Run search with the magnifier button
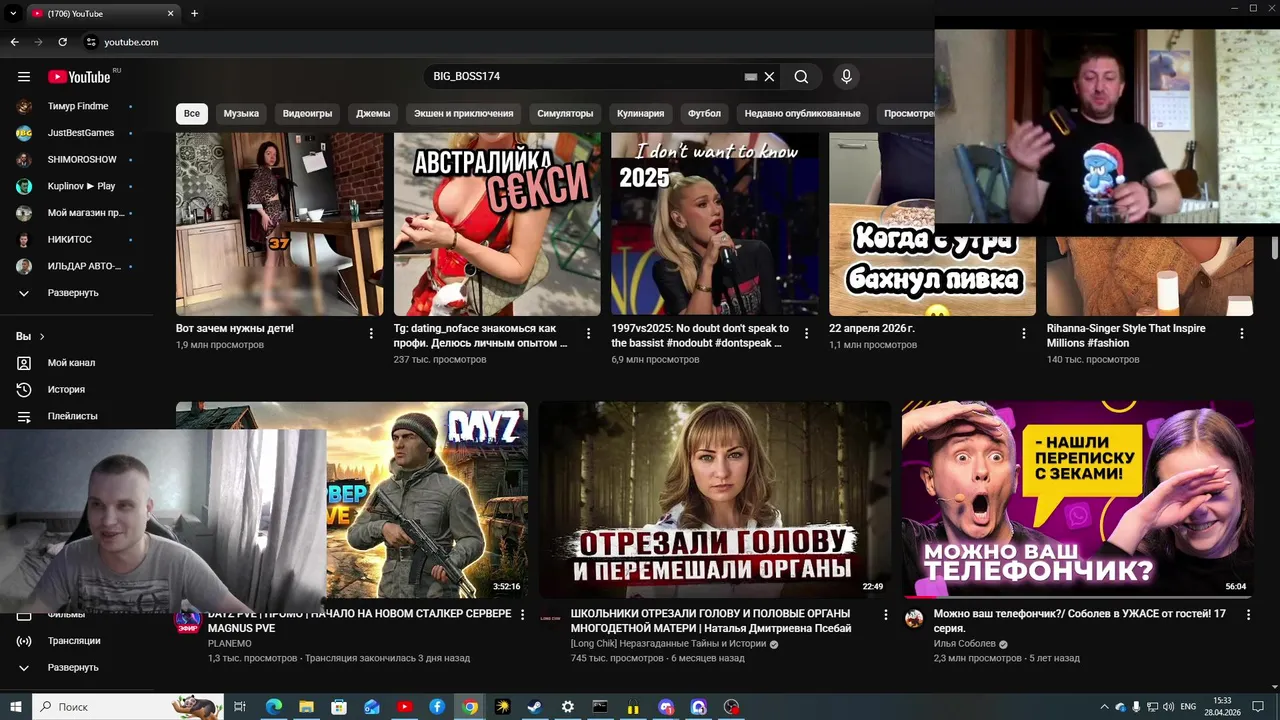This screenshot has height=720, width=1280. coord(801,77)
